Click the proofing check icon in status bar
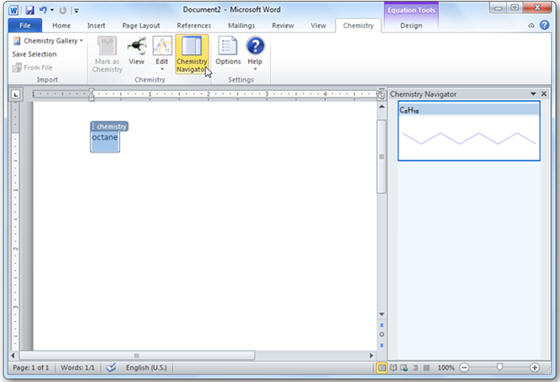The height and width of the screenshot is (382, 560). (x=111, y=367)
